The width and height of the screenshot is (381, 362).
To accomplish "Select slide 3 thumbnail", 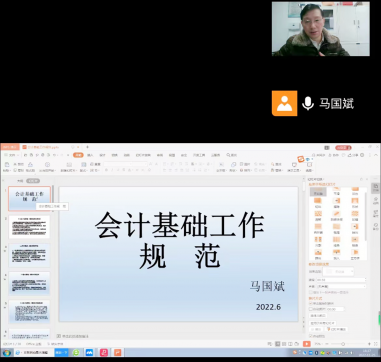I will point(29,255).
